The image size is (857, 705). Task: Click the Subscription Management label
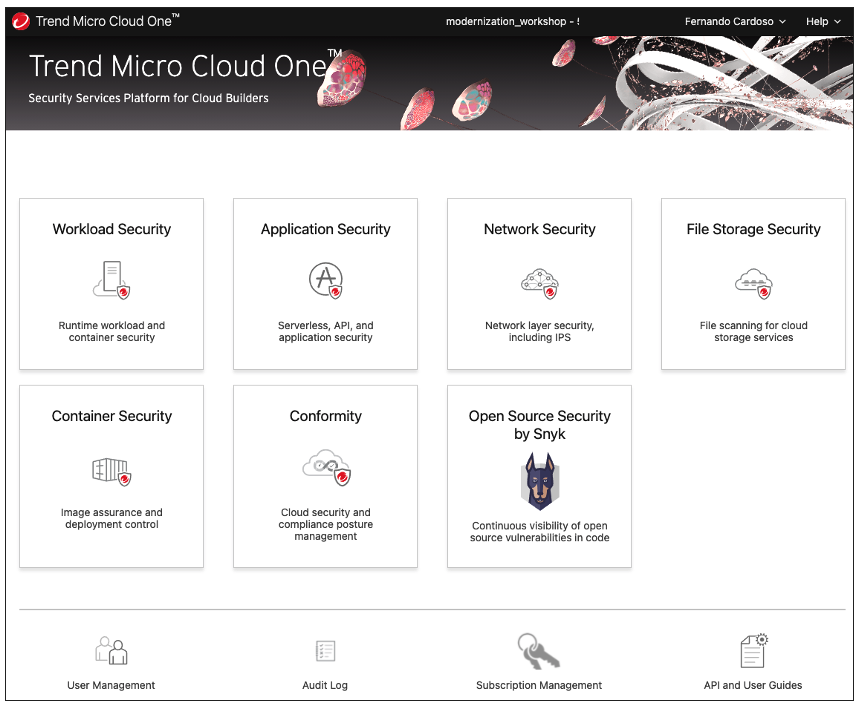point(539,685)
